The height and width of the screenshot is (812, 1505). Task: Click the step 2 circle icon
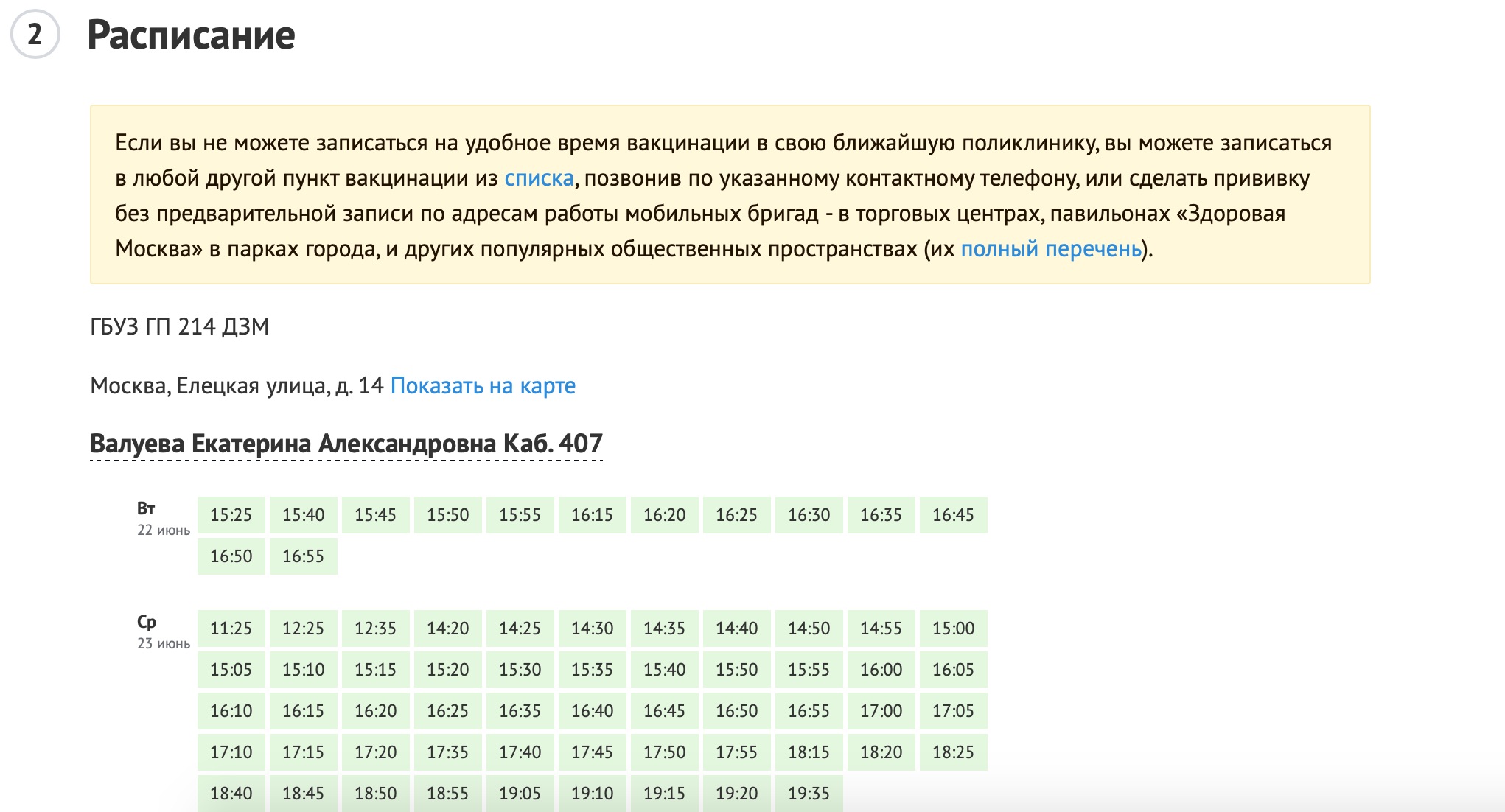(x=35, y=35)
